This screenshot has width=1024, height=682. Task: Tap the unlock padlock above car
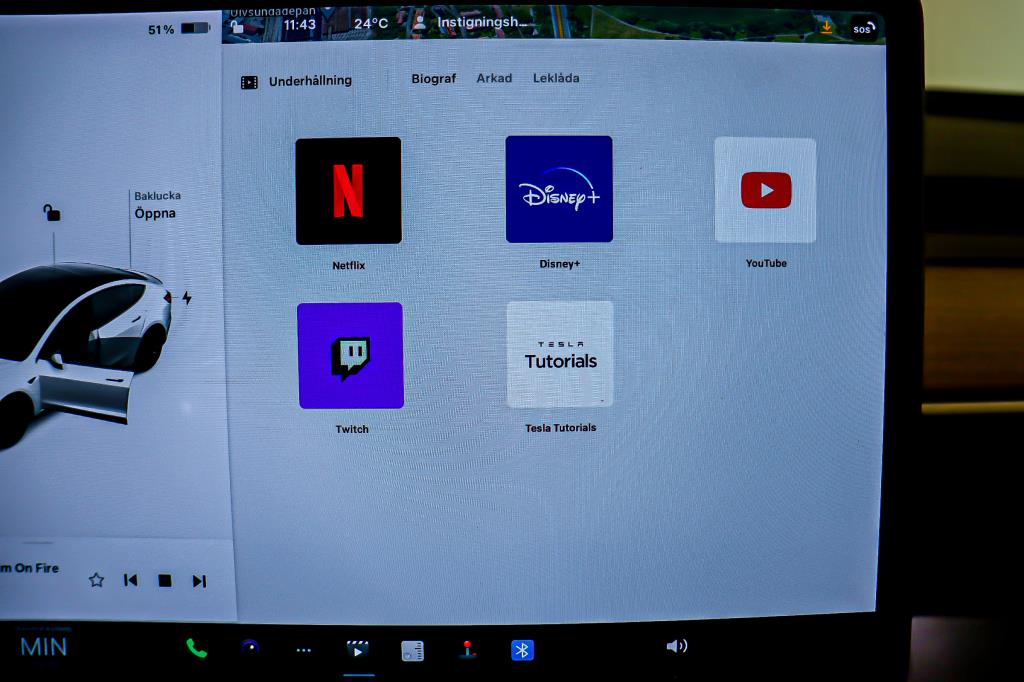click(x=52, y=212)
